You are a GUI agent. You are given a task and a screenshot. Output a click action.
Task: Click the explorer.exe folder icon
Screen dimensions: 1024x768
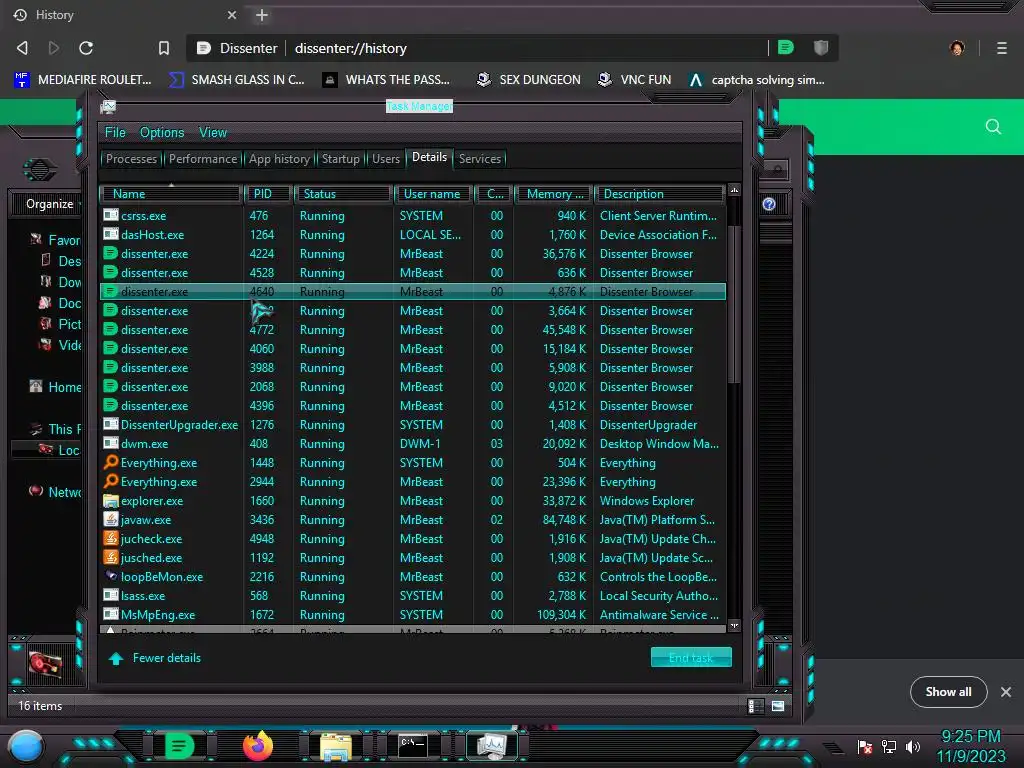(111, 501)
